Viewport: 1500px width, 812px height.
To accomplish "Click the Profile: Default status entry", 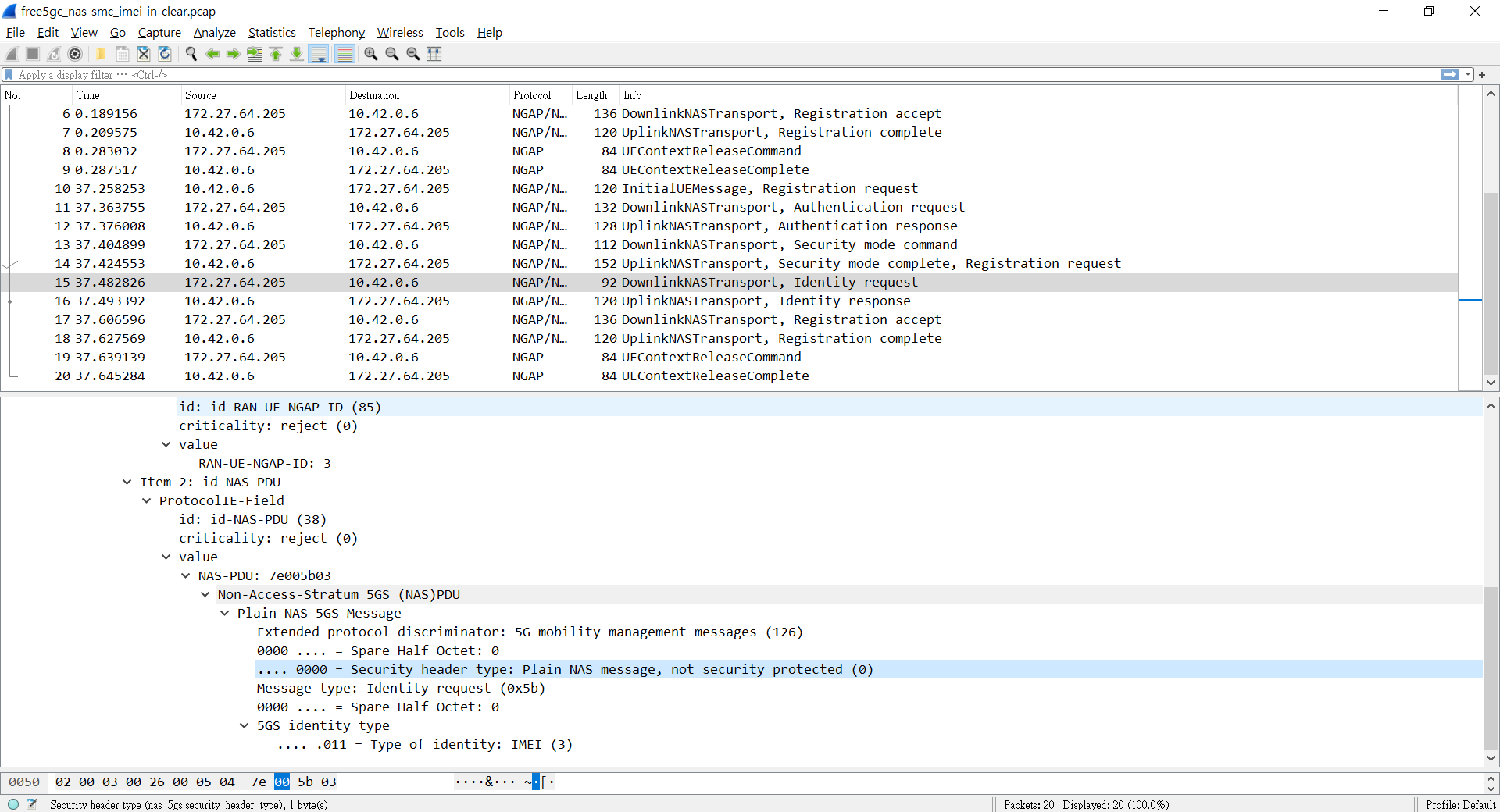I will coord(1460,805).
